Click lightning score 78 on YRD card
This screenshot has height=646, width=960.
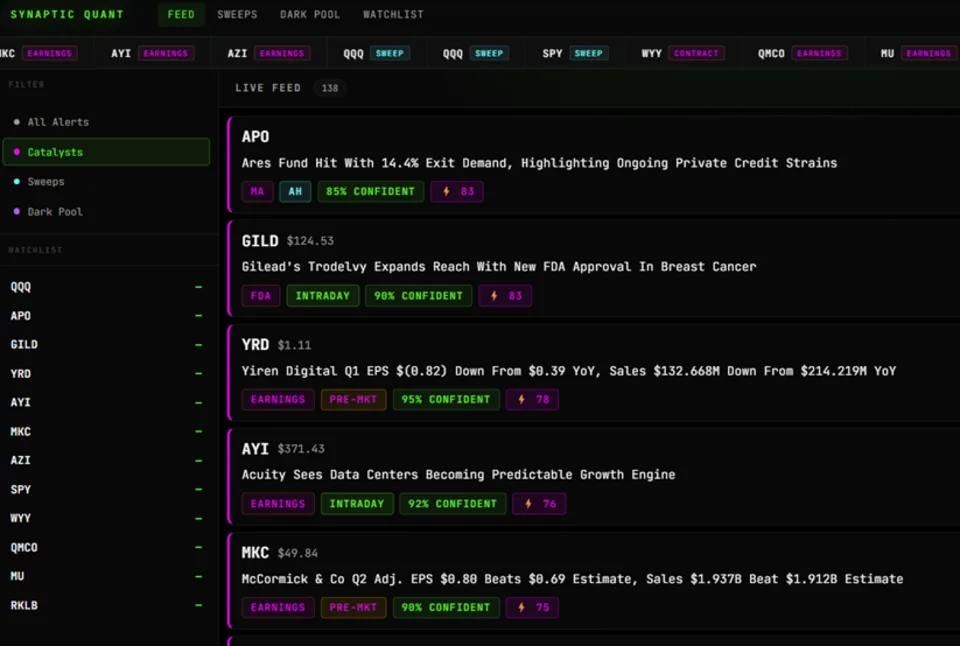[531, 399]
